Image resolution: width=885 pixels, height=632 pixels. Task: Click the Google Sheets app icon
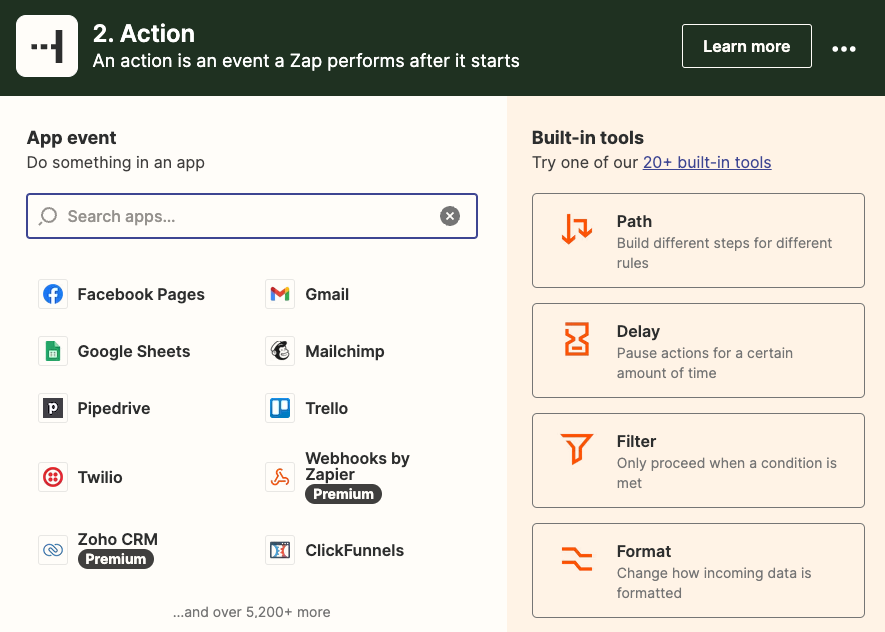tap(53, 351)
